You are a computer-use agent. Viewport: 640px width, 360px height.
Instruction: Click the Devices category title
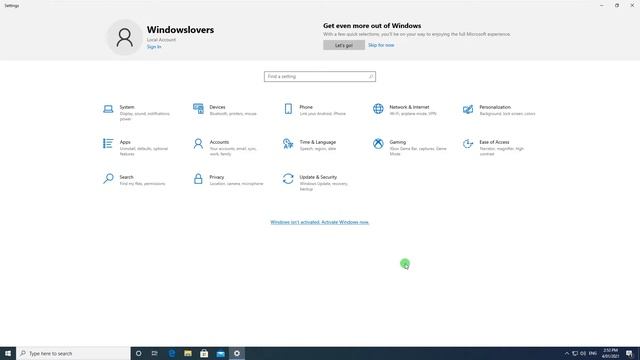[x=217, y=107]
